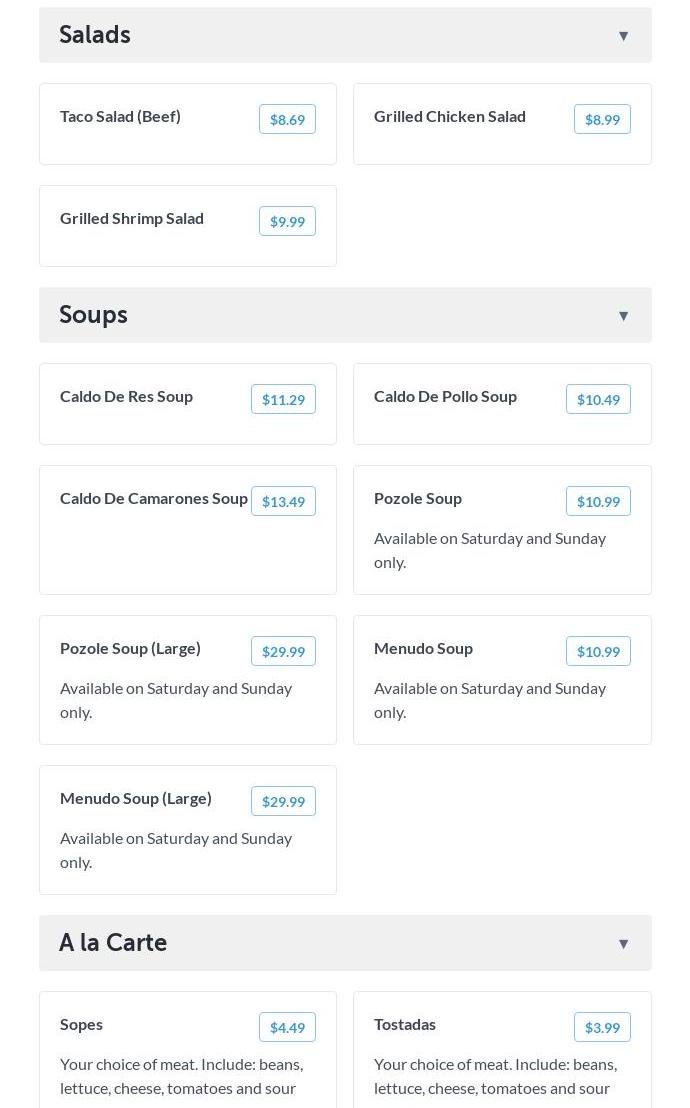Open the Grilled Shrimp Salad item title
Screen dimensions: 690x1108
tap(132, 219)
